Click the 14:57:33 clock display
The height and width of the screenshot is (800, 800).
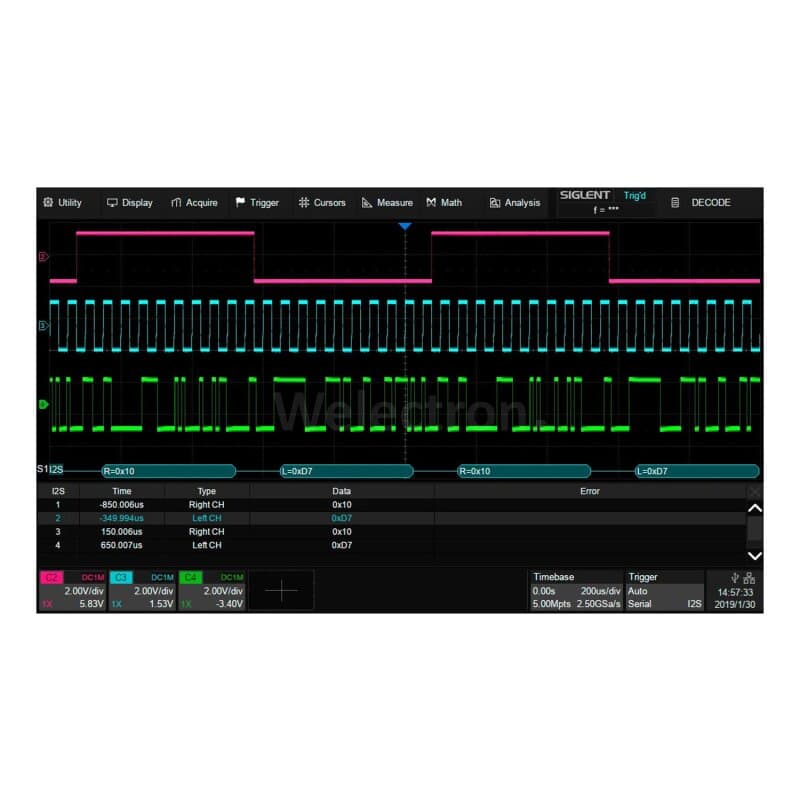(735, 592)
